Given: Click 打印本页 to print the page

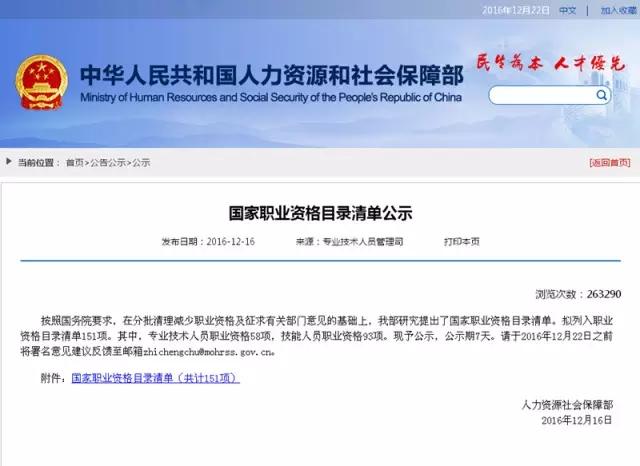Looking at the screenshot, I should (461, 242).
